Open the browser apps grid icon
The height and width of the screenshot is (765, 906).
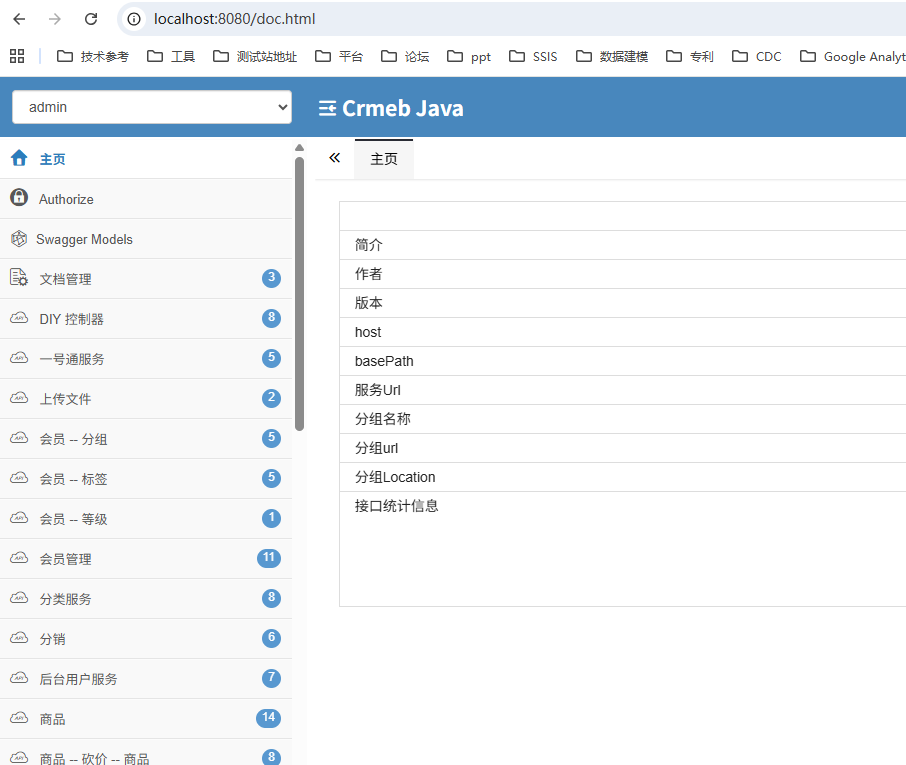tap(17, 56)
